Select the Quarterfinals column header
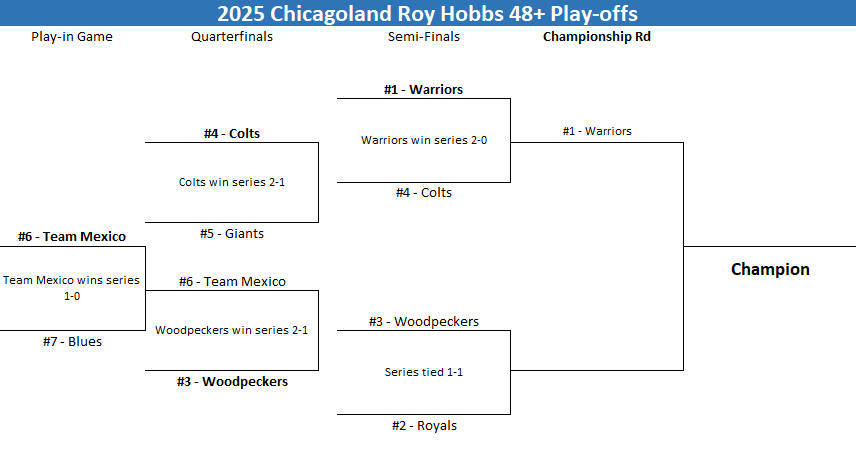Screen dimensions: 856x449 [232, 37]
